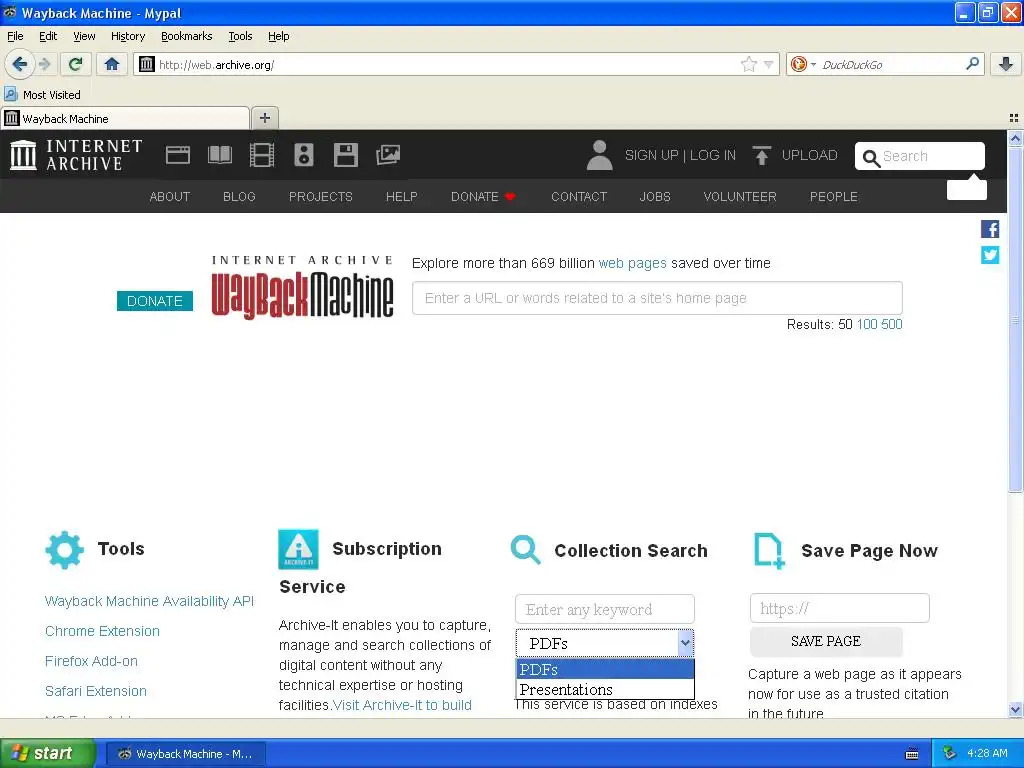Bookmark this page with the star icon

(748, 64)
